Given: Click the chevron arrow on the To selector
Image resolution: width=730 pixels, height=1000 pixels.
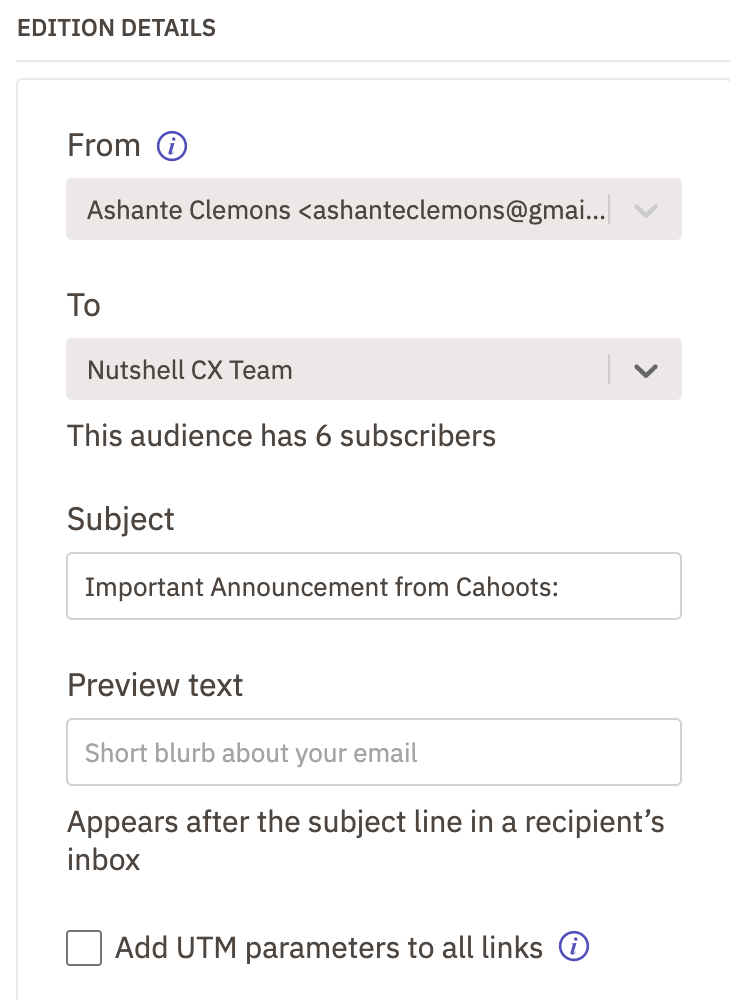Looking at the screenshot, I should (x=646, y=369).
